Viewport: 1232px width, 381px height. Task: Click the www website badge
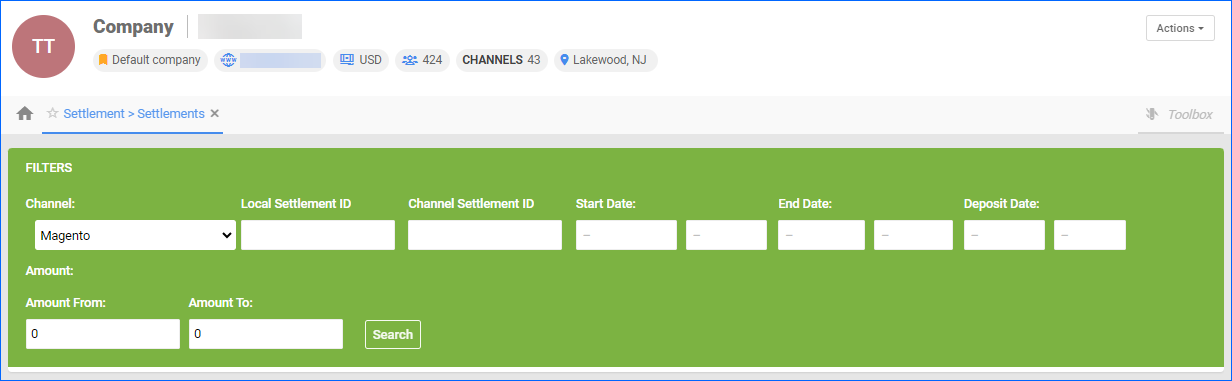[270, 60]
